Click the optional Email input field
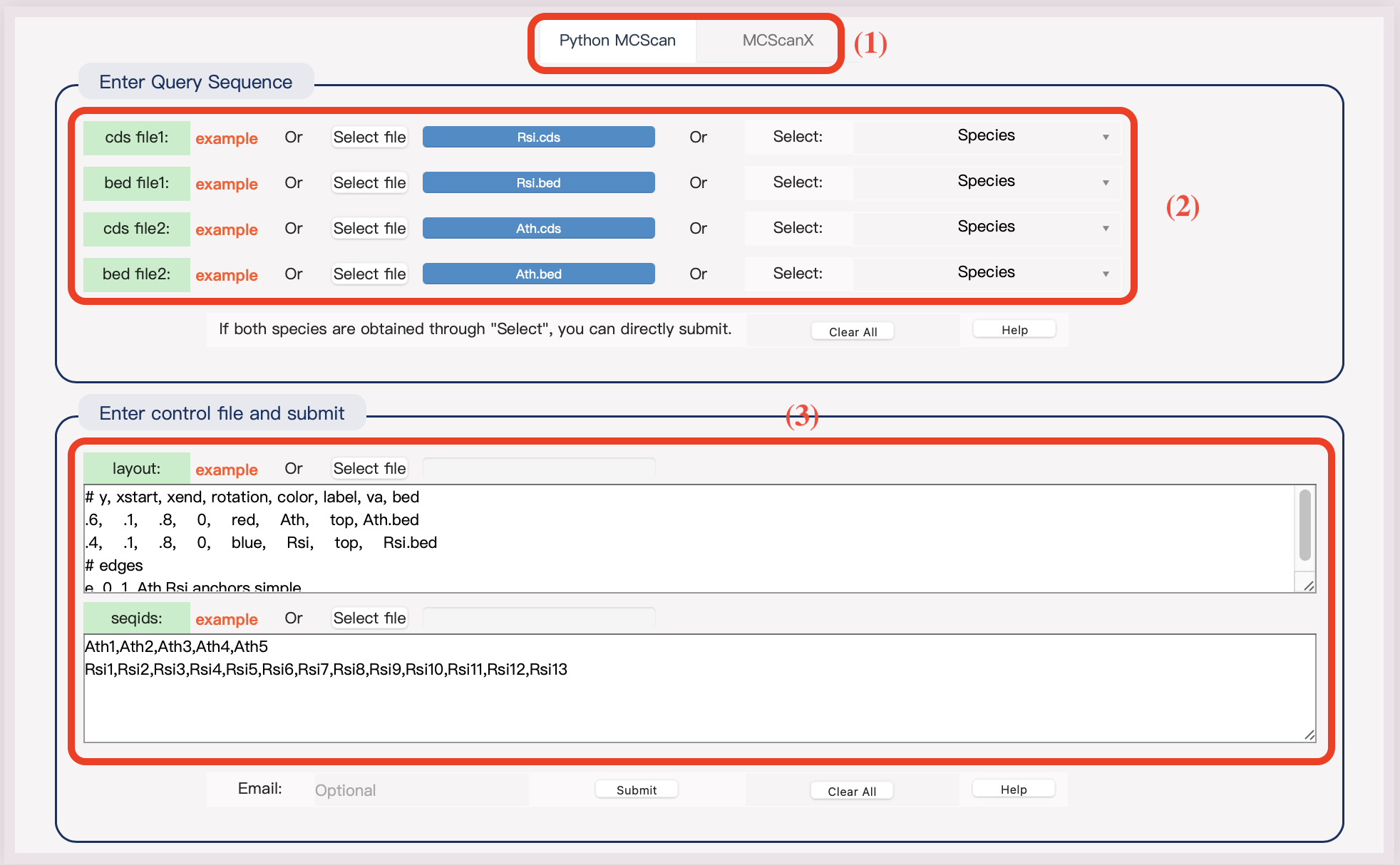 (x=421, y=790)
